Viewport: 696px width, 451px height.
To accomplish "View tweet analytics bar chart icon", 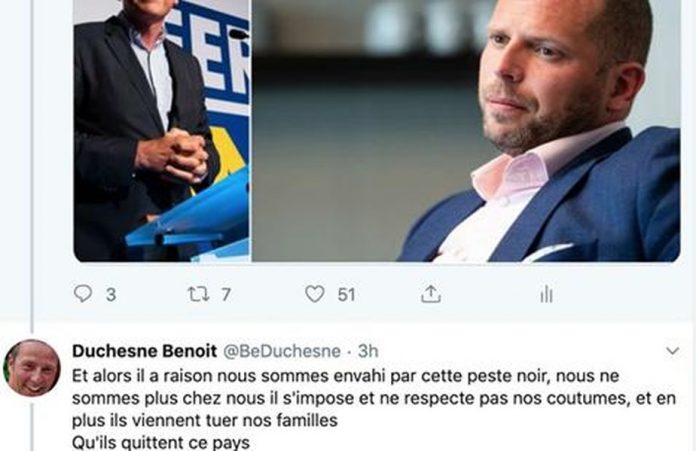I will pos(546,294).
